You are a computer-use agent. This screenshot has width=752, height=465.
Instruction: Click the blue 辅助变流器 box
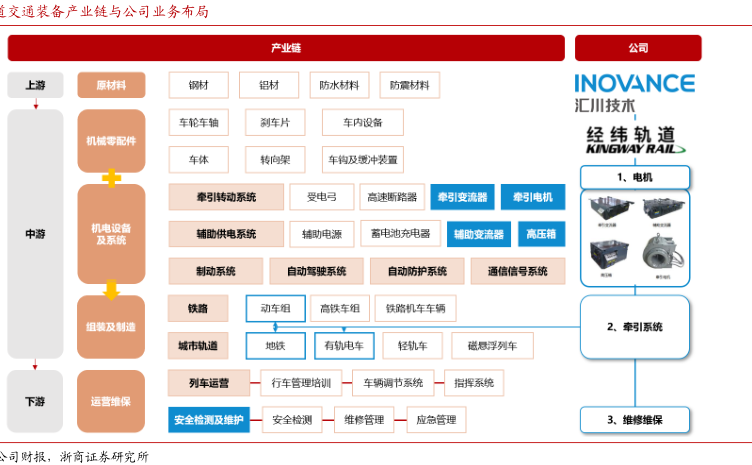tap(478, 234)
